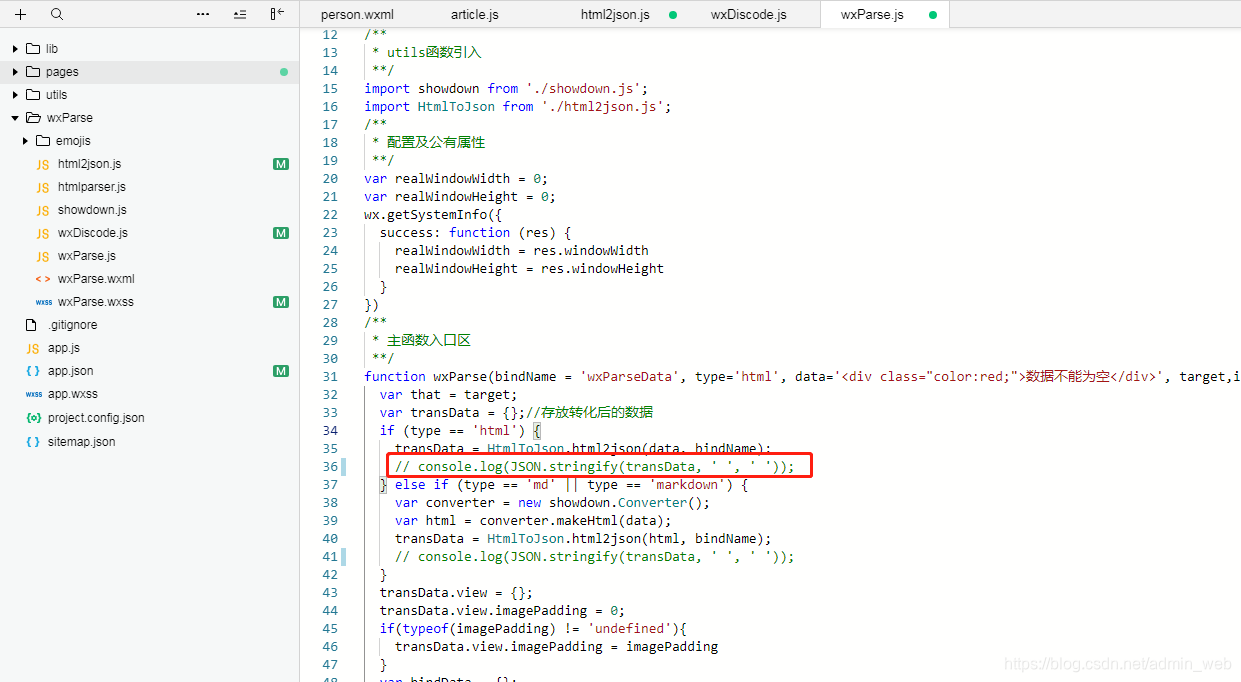Click JS icon of wxDiscode.js

(43, 233)
